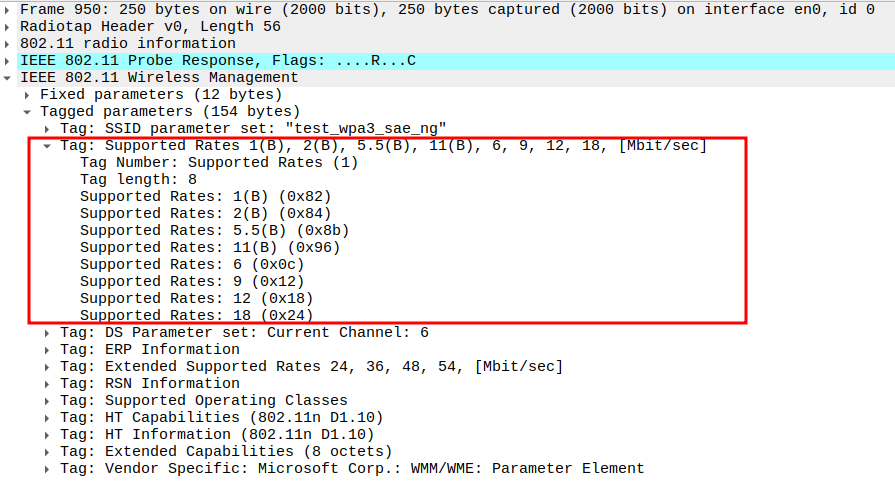Select the Tag length: 8 field

click(x=138, y=179)
